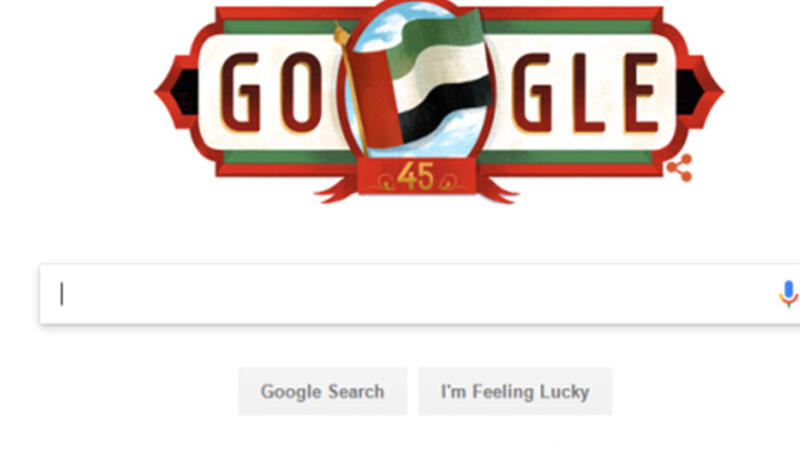Click the "L" letter in the doodle
The height and width of the screenshot is (450, 800).
(x=588, y=93)
